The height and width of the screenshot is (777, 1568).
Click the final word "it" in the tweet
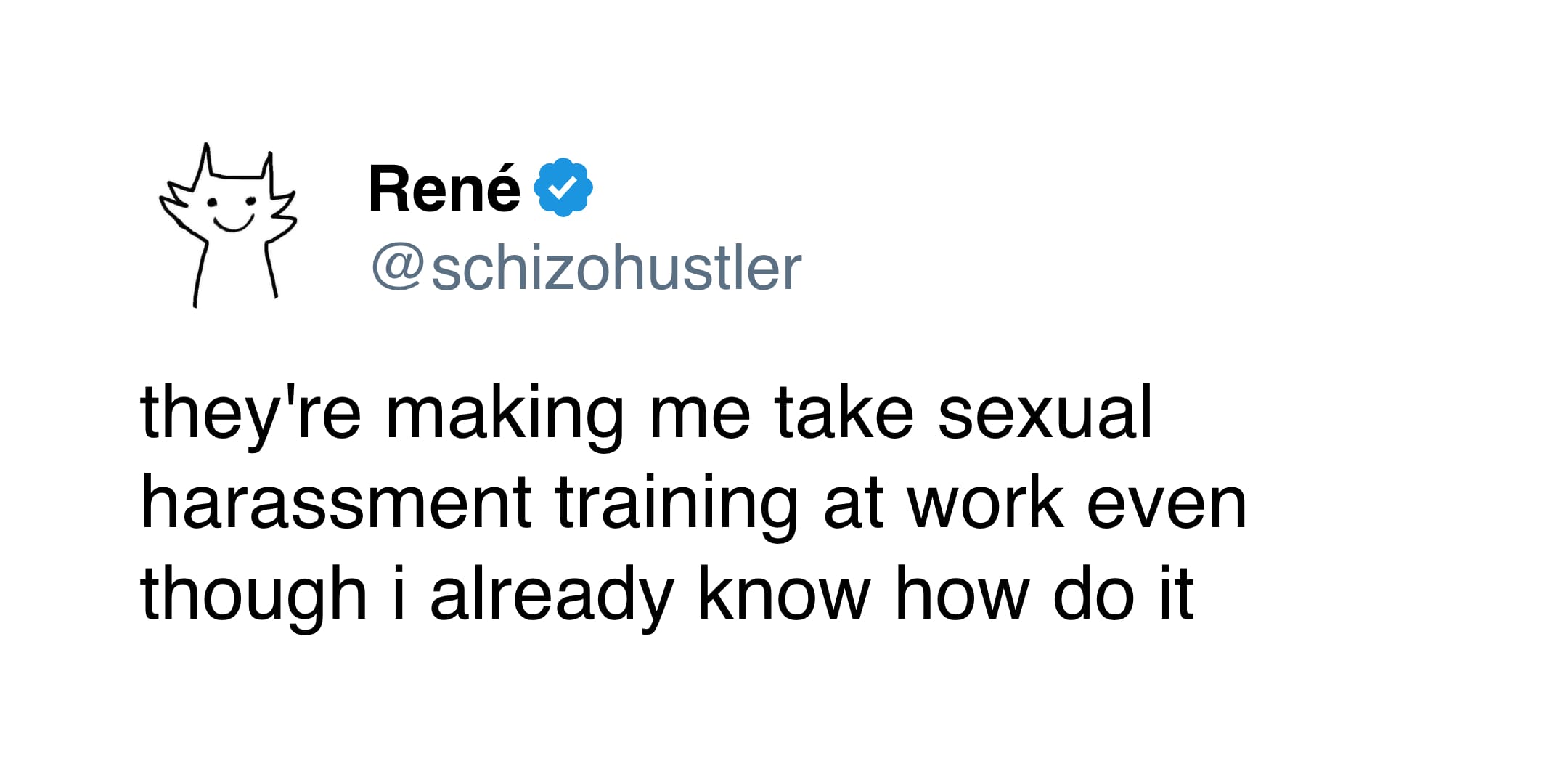[x=1176, y=595]
